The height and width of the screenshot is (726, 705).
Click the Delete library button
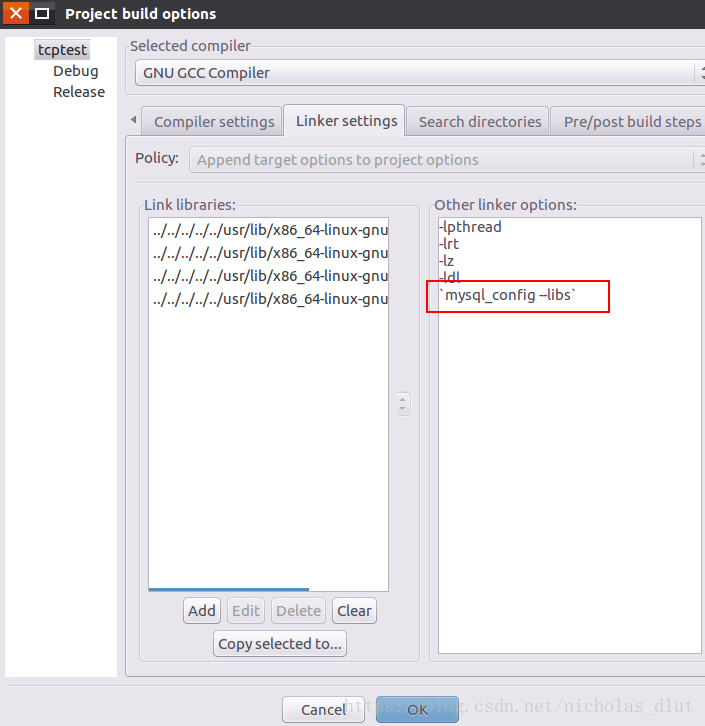(299, 611)
